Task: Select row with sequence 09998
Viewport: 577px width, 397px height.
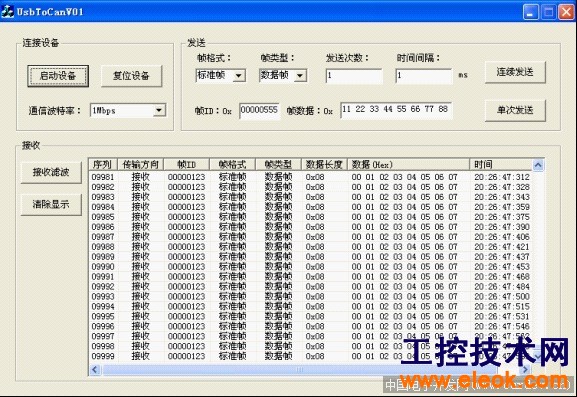Action: coord(311,346)
